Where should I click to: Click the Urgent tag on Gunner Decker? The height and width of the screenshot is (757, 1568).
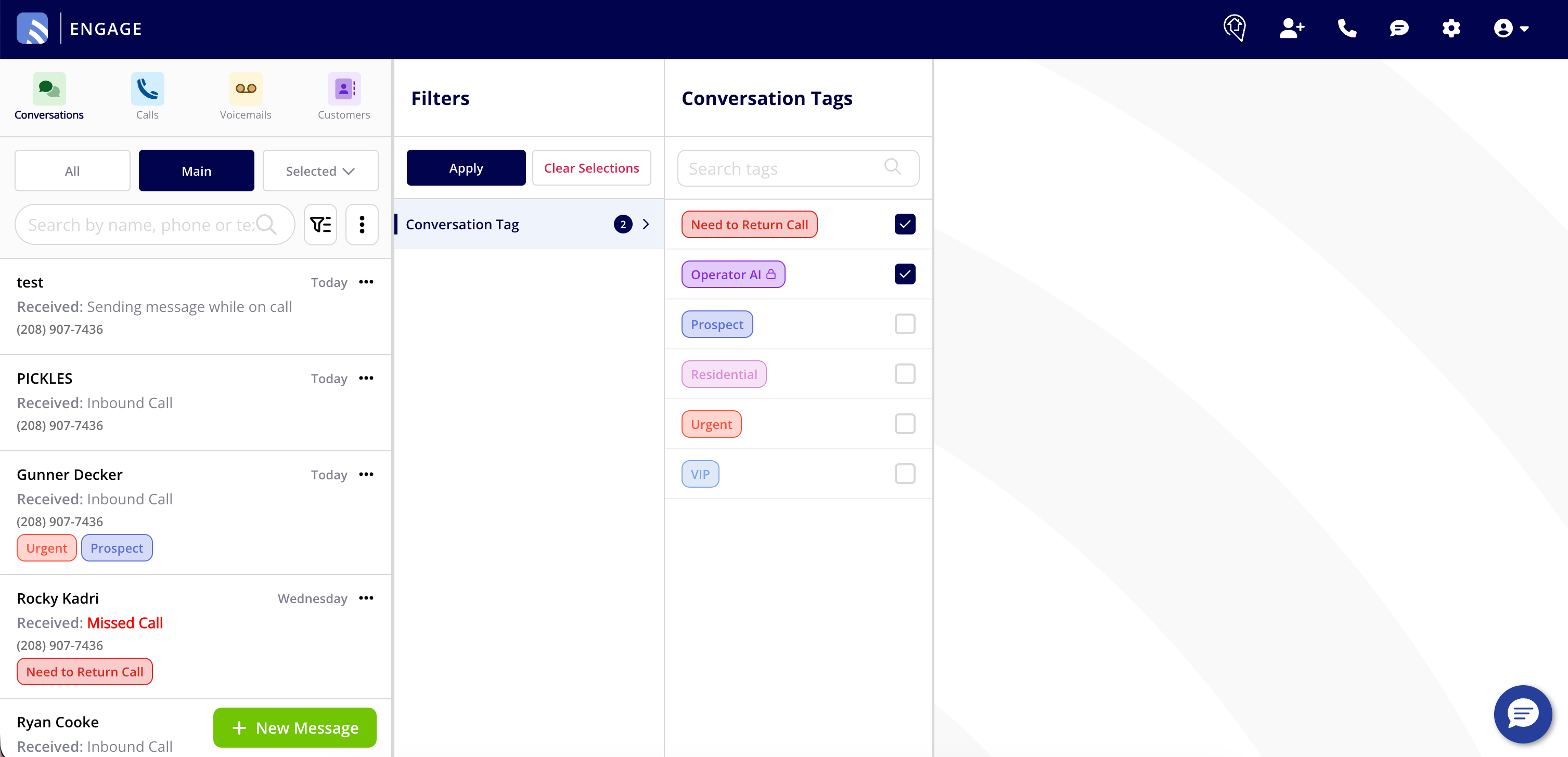point(47,549)
